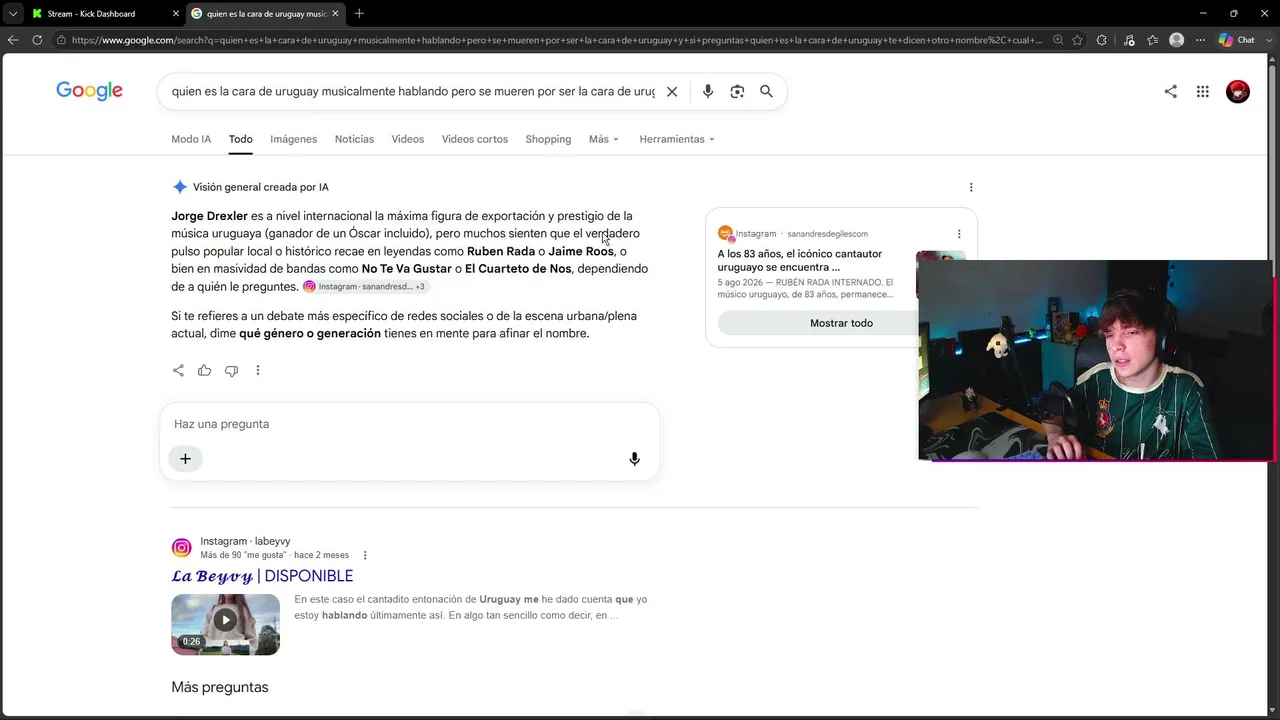Open the Instagram labeyvy source icon
Screen dimensions: 1280x720
[181, 548]
